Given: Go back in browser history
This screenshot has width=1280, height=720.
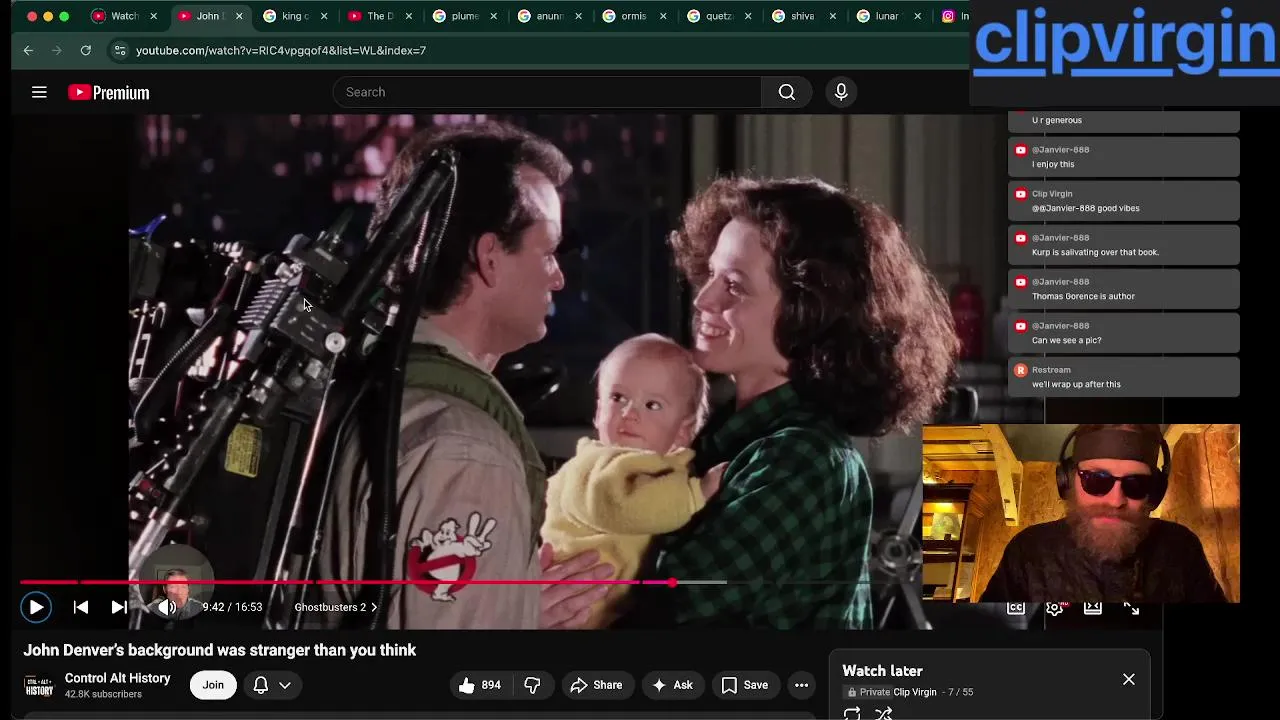Looking at the screenshot, I should coord(28,50).
